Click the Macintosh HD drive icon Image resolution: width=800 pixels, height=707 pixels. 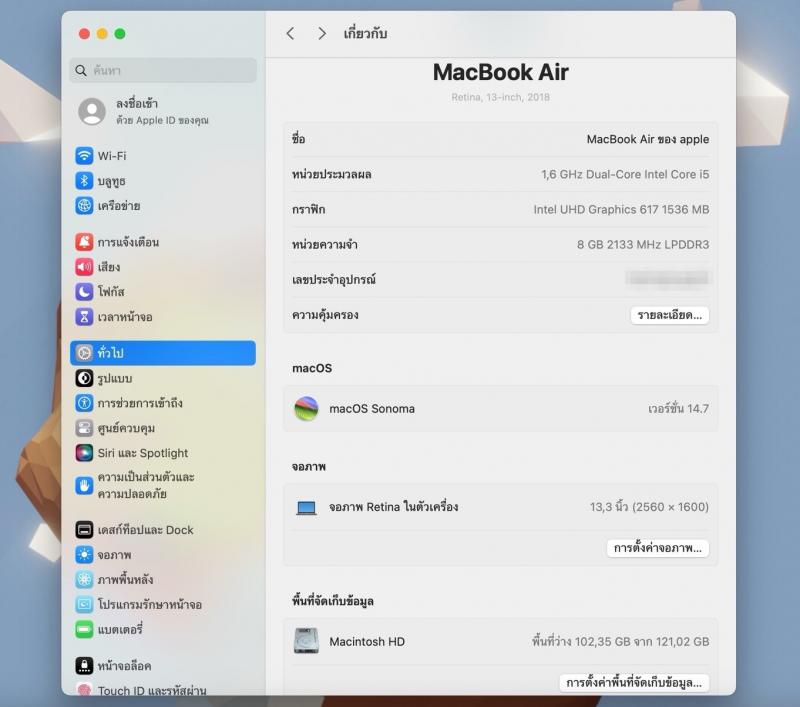pyautogui.click(x=306, y=641)
